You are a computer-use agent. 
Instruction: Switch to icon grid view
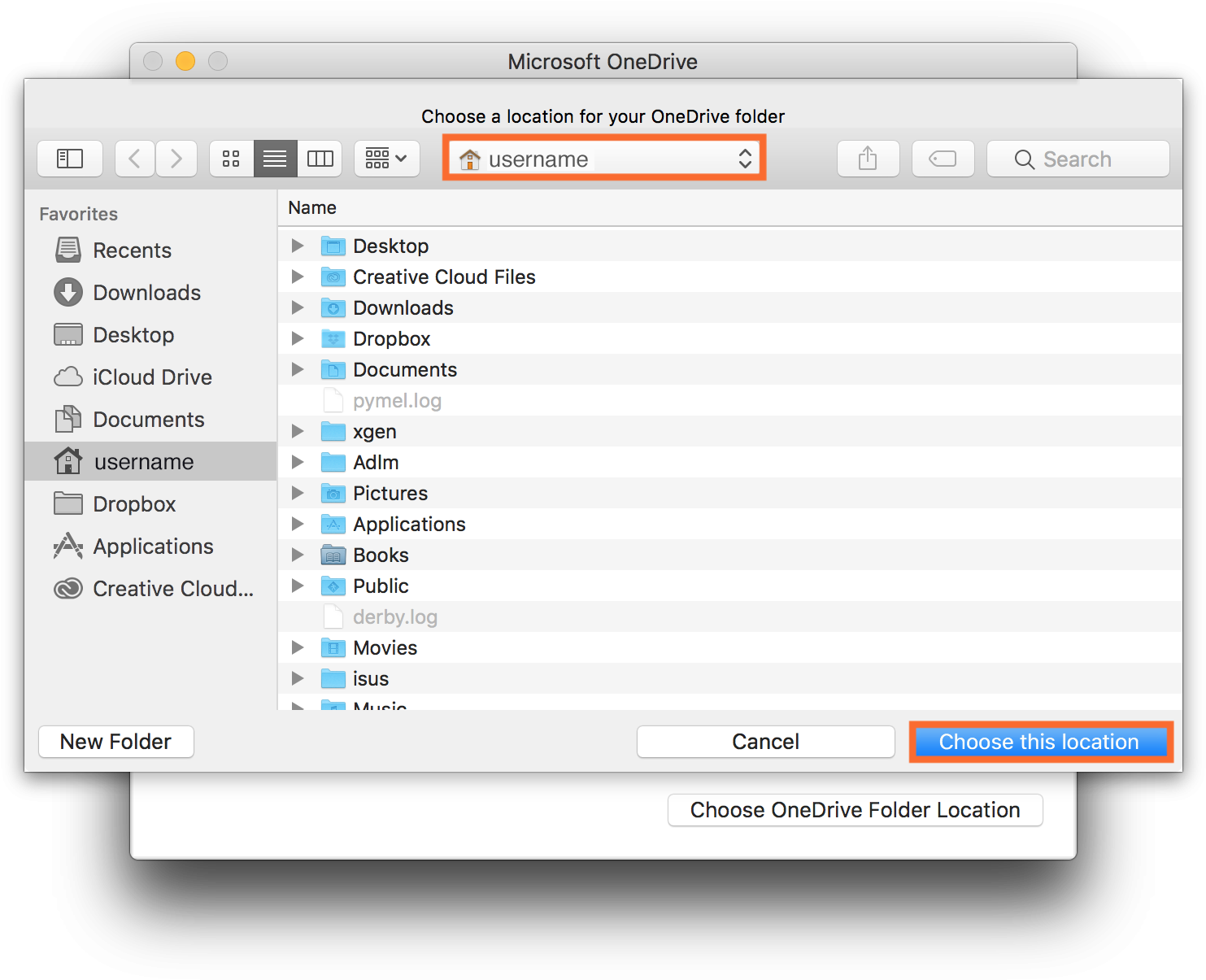pos(232,159)
